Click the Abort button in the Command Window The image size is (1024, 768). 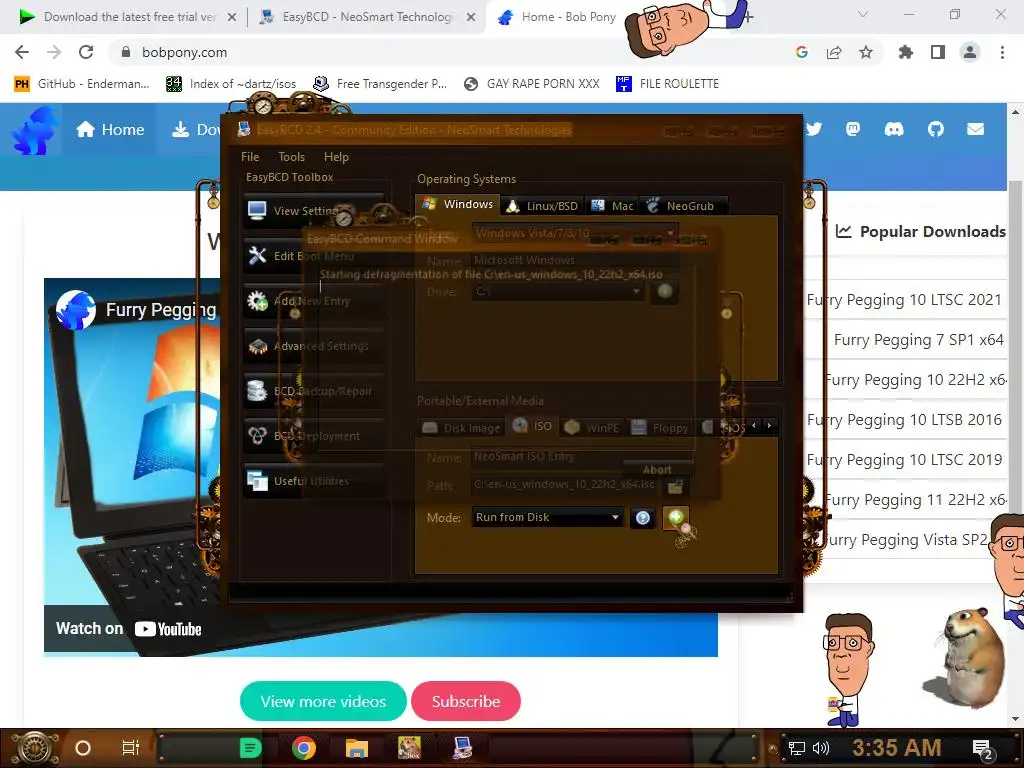[x=657, y=470]
